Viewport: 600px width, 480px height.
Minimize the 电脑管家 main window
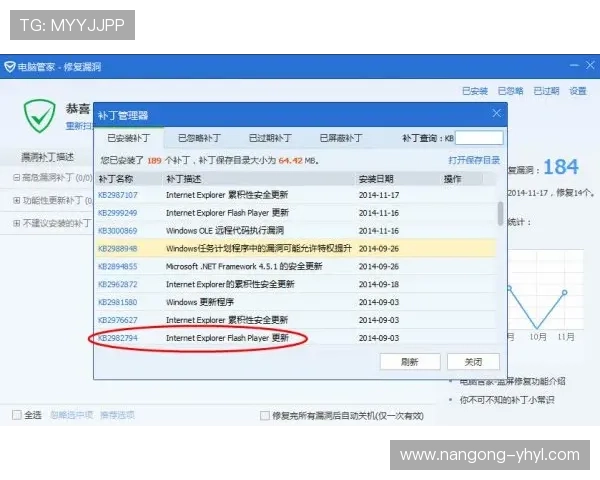574,65
